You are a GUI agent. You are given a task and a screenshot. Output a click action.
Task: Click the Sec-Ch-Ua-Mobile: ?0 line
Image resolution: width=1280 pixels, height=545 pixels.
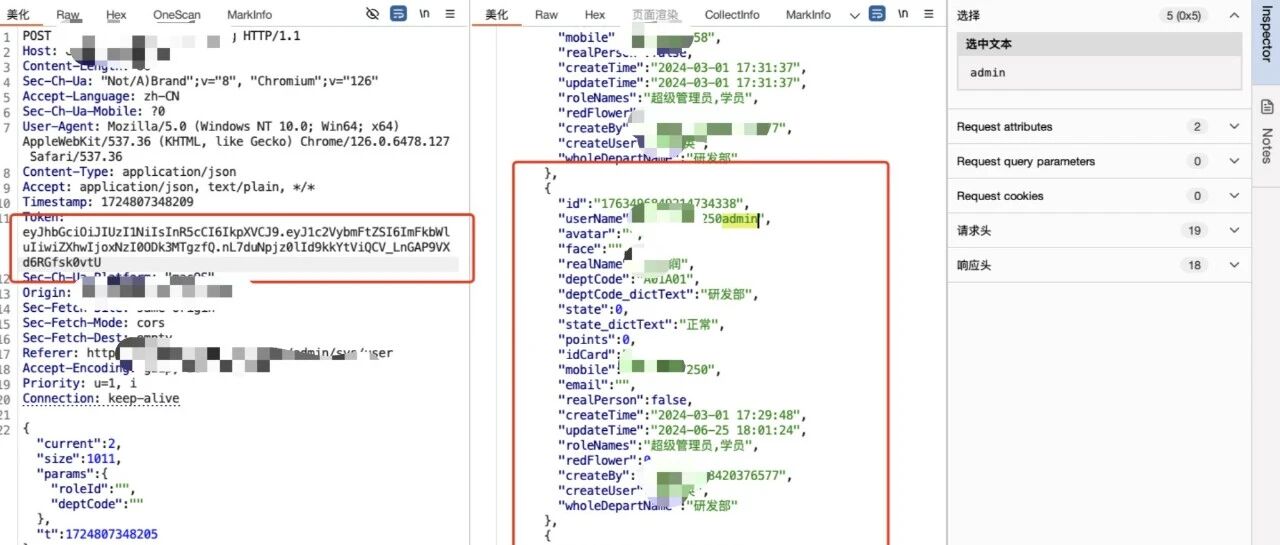coord(94,112)
